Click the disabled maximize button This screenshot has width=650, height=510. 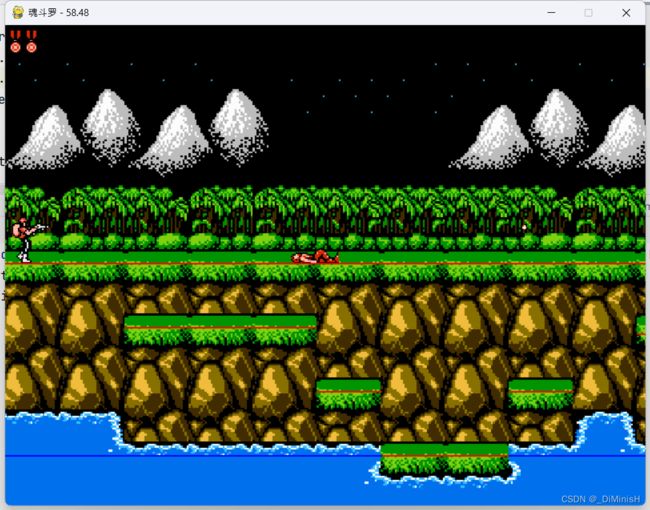pos(588,13)
